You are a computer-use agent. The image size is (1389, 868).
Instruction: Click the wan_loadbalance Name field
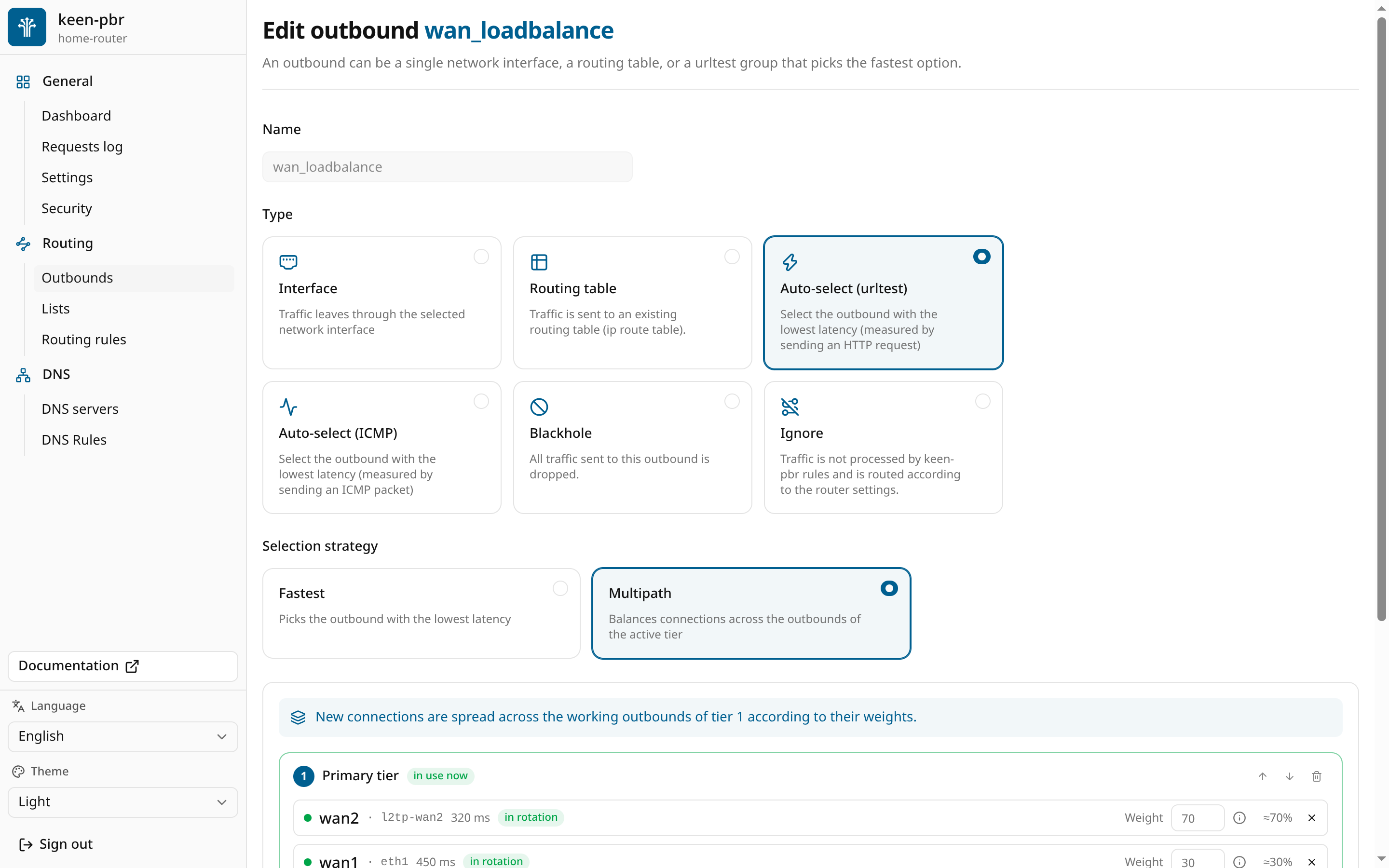pyautogui.click(x=447, y=167)
